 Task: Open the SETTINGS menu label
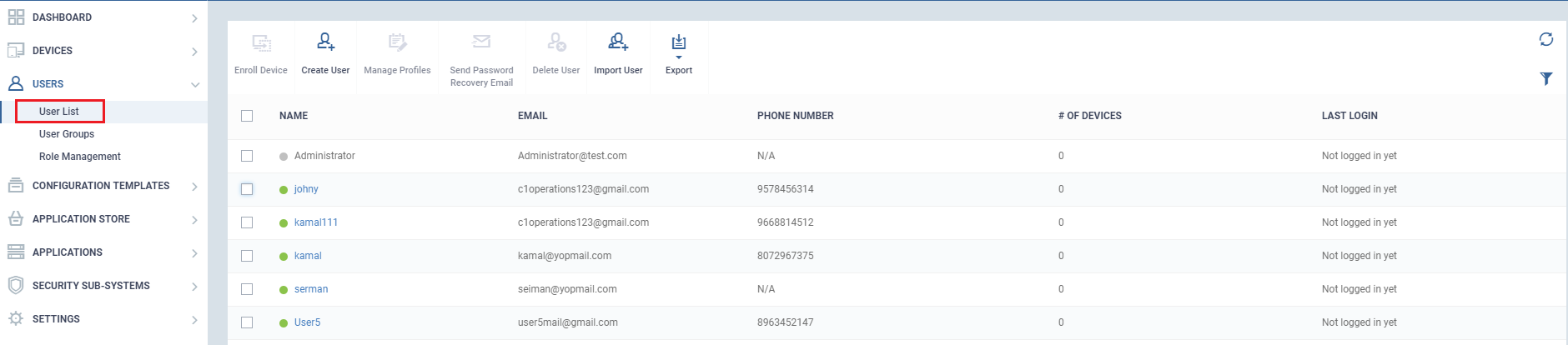(x=56, y=318)
